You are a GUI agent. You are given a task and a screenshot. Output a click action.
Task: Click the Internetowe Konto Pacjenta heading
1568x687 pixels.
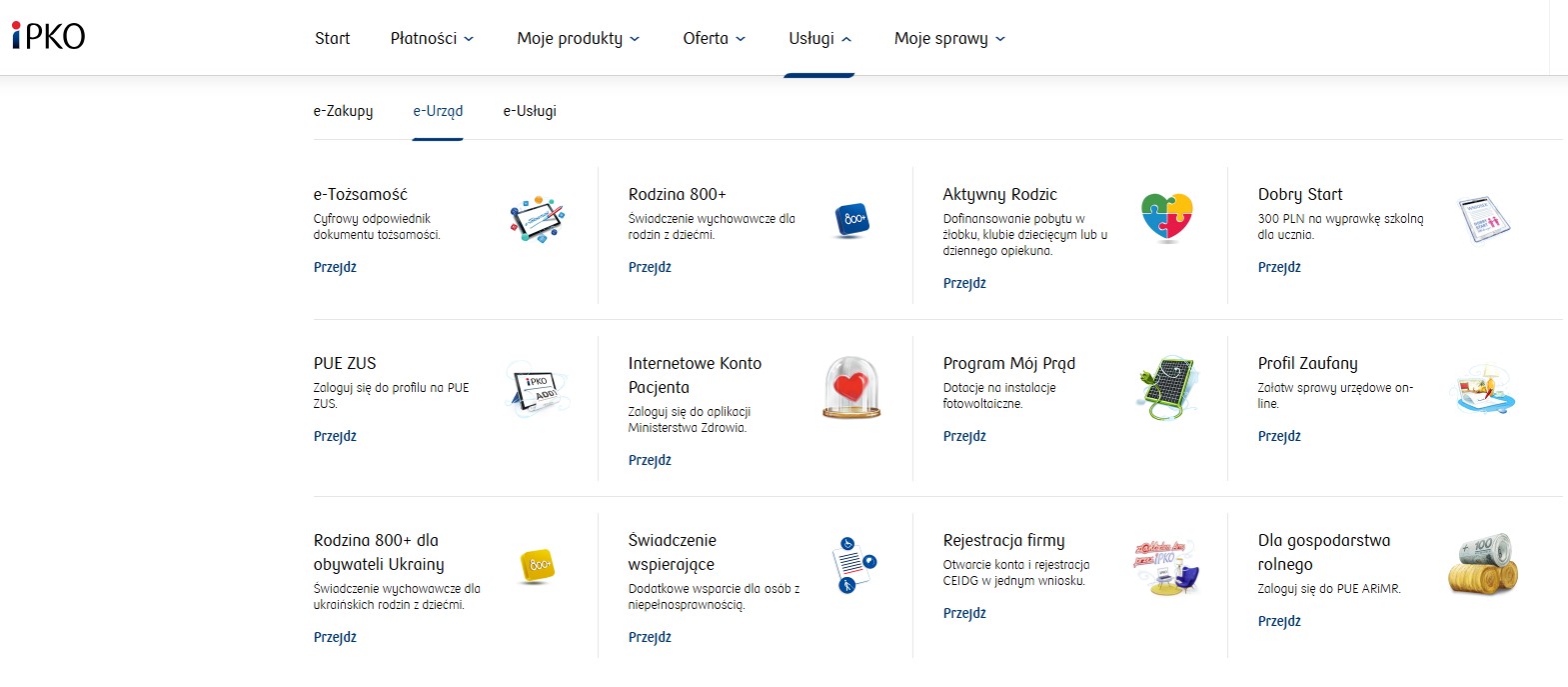(695, 375)
